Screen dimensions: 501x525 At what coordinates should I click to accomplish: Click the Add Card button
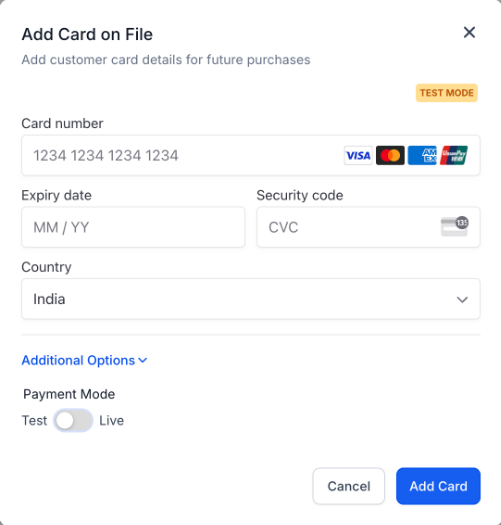point(438,486)
